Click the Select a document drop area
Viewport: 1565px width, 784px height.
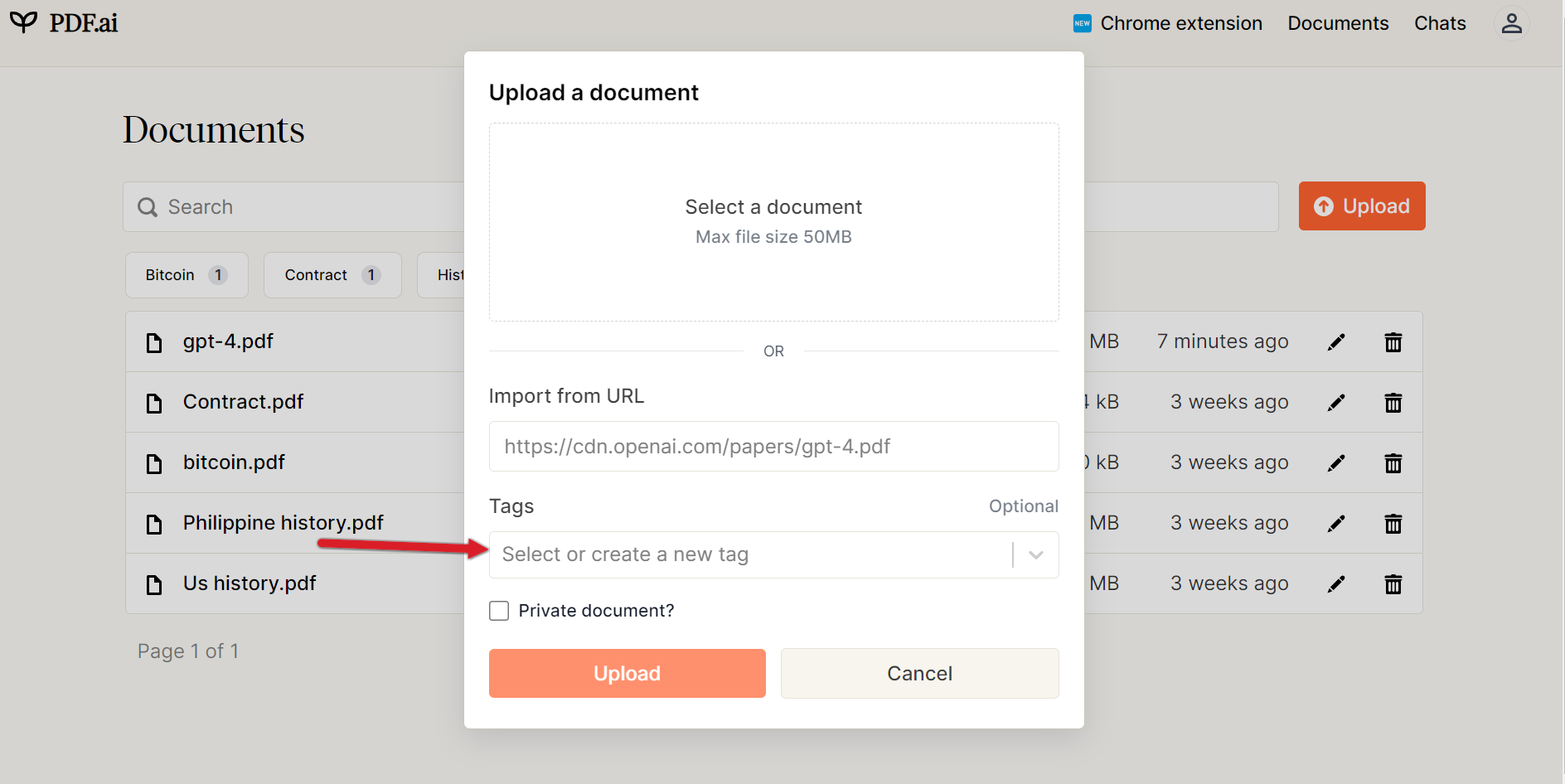pos(773,222)
